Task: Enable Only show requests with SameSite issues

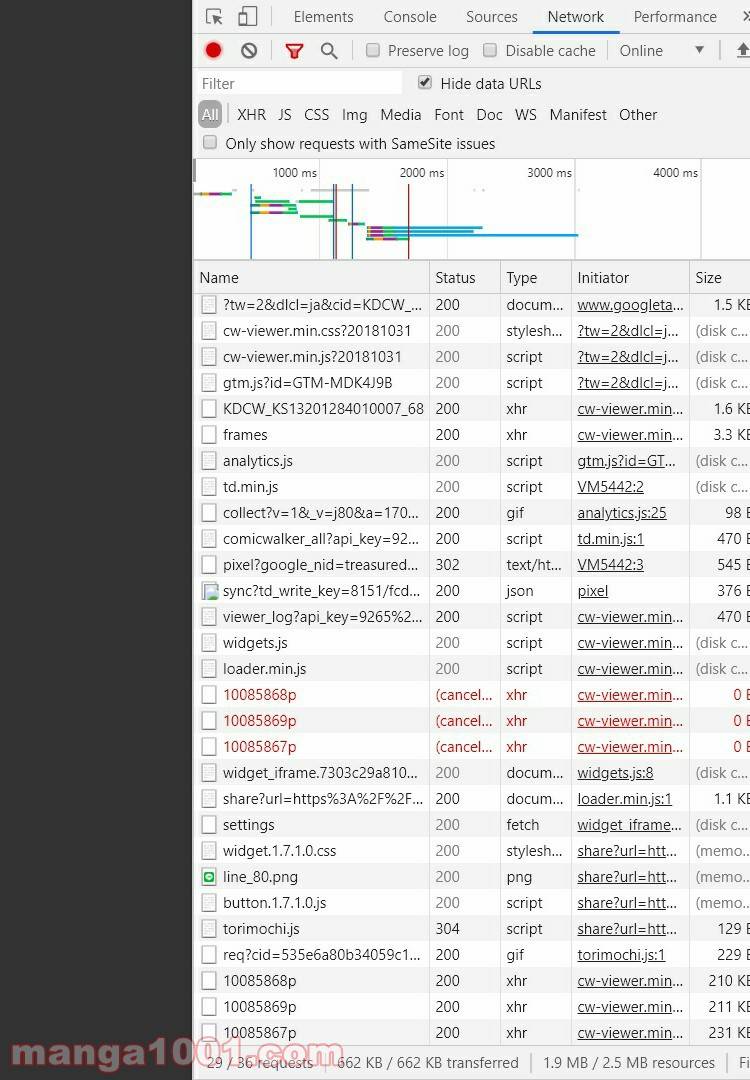Action: [210, 143]
